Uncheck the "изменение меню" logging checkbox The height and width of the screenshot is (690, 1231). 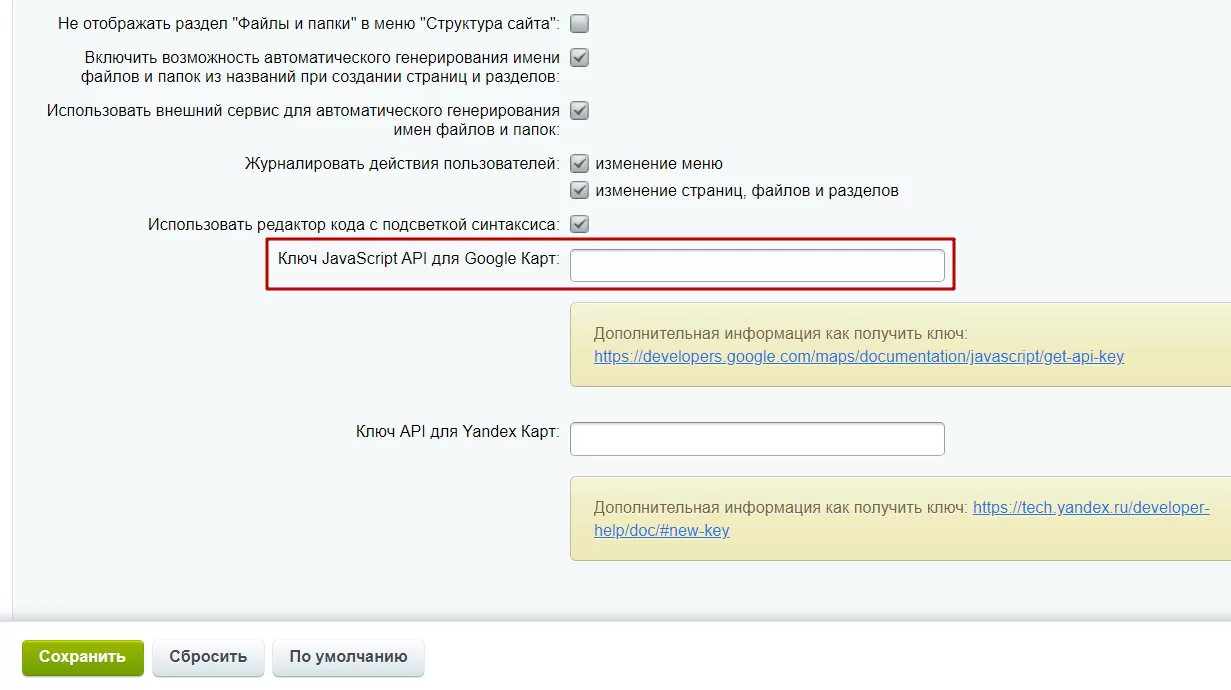point(579,163)
